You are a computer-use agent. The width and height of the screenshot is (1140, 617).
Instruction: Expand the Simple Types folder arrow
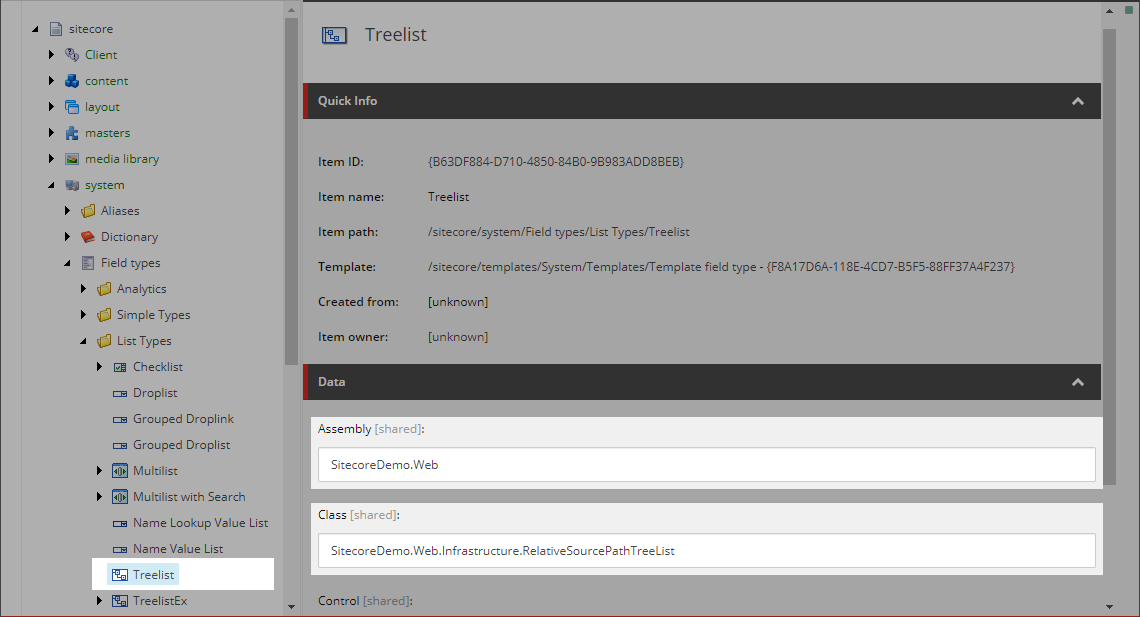83,315
